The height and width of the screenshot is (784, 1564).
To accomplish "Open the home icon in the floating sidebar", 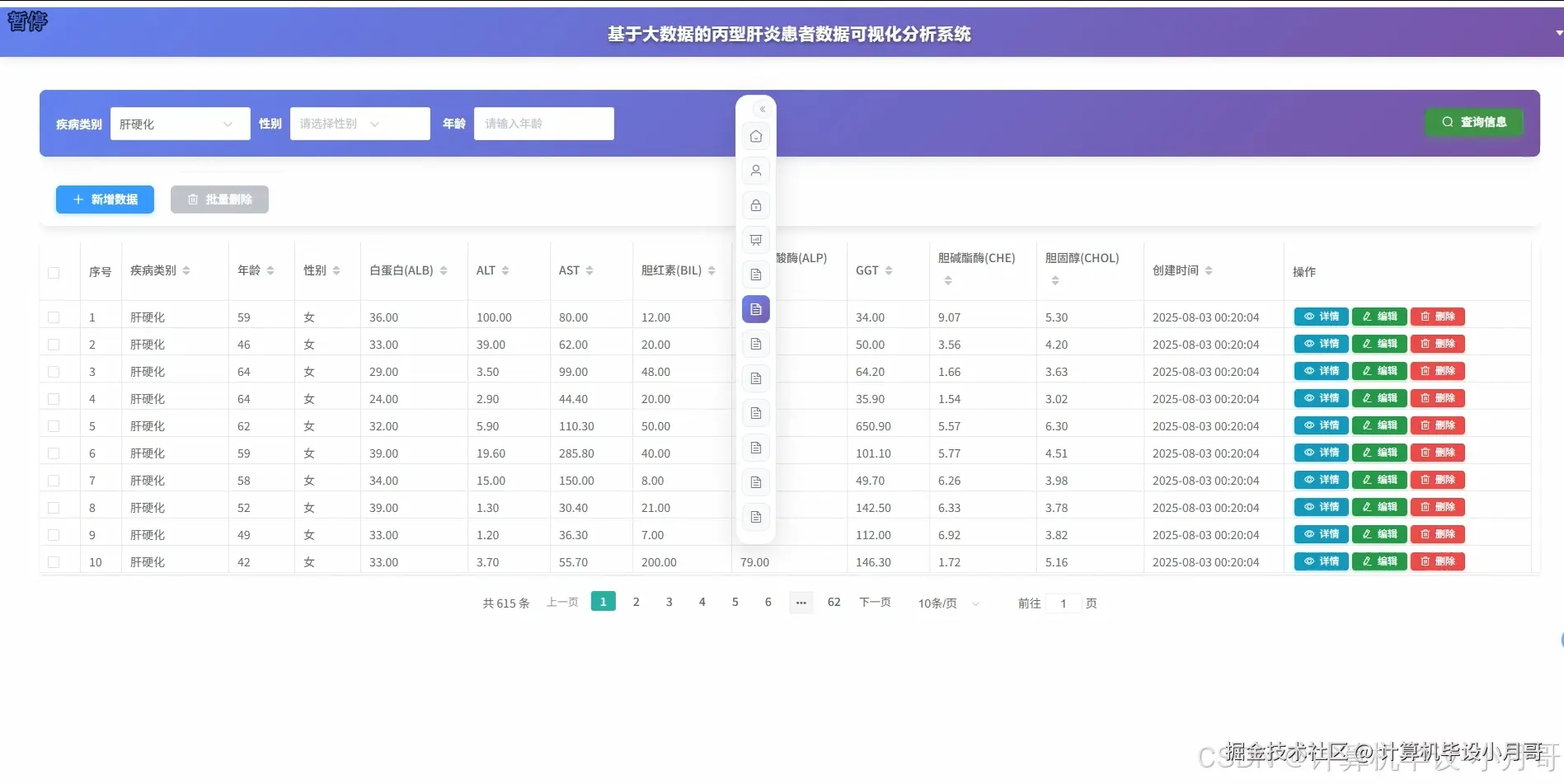I will (x=755, y=136).
